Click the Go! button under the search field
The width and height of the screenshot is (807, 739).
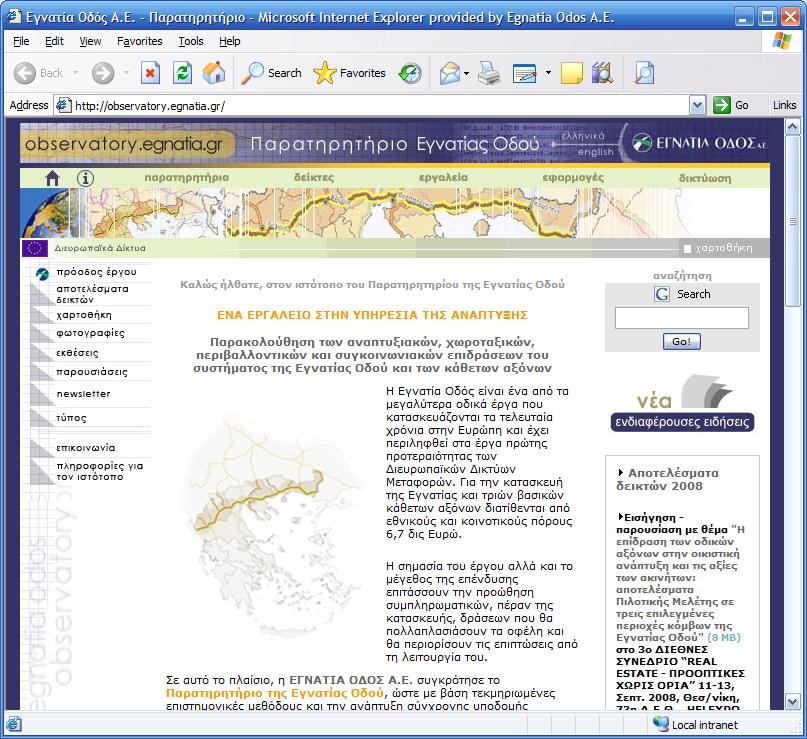681,341
